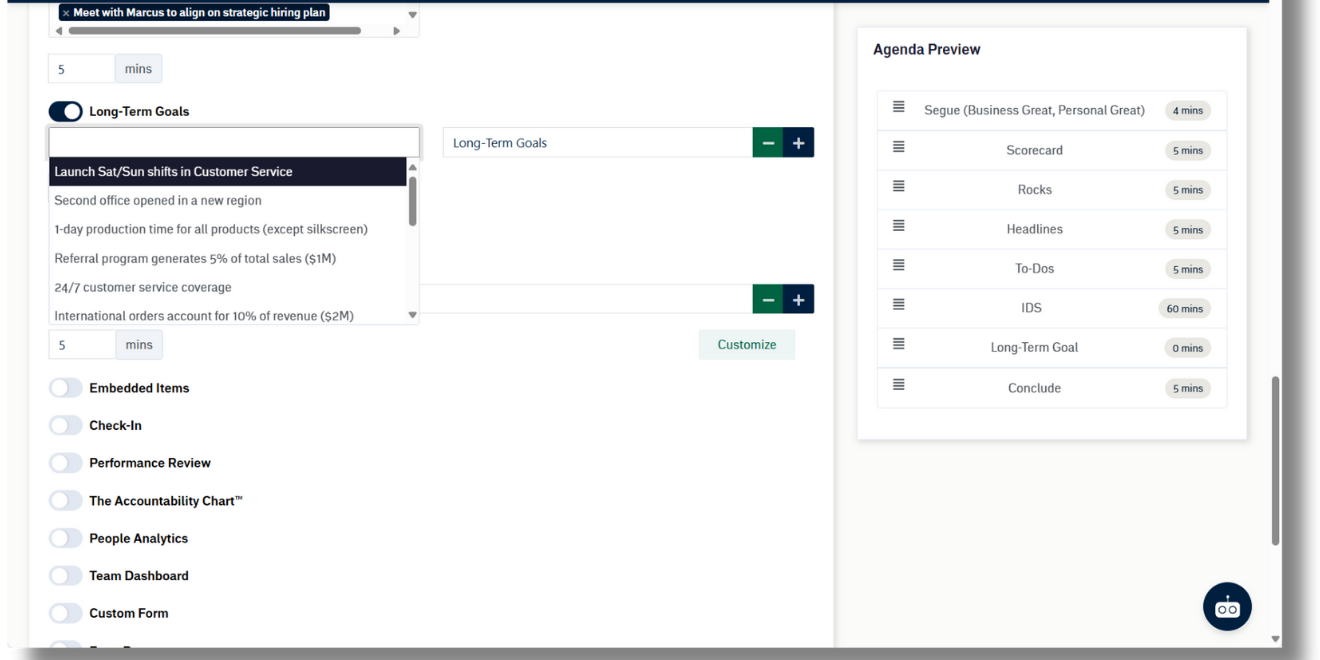Screen dimensions: 1320x660
Task: Click plus button next to Long-Term Goals field
Action: pyautogui.click(x=798, y=143)
